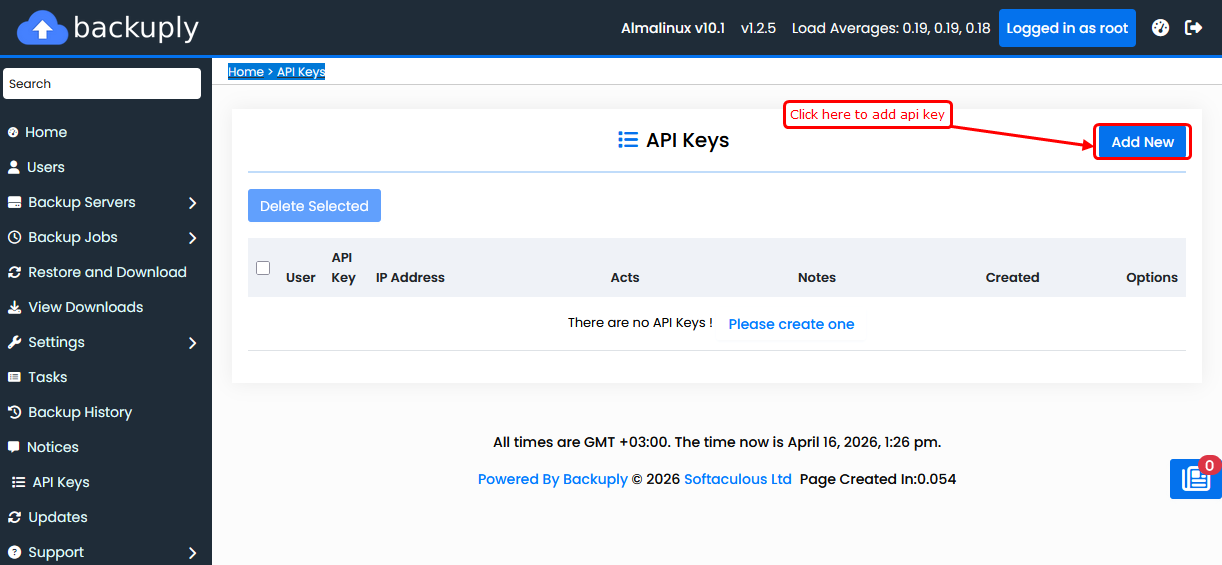Screen dimensions: 1222x565
Task: Click the Delete Selected button
Action: pyautogui.click(x=314, y=206)
